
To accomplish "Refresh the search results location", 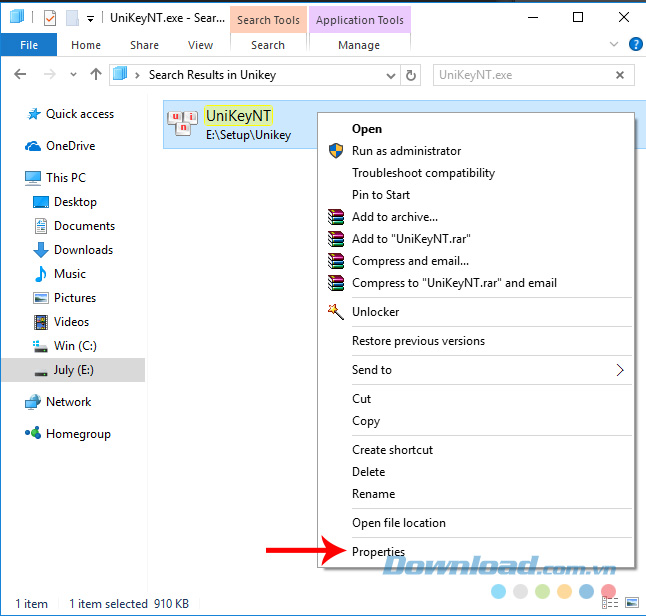I will tap(410, 75).
